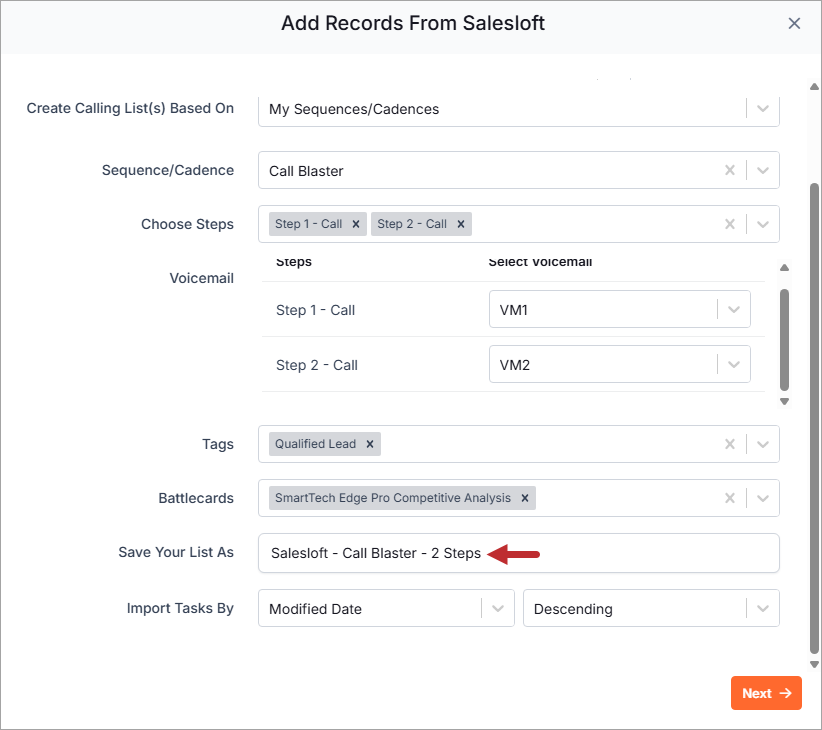Click the dialog scrollbar up arrow
822x730 pixels.
coord(814,86)
